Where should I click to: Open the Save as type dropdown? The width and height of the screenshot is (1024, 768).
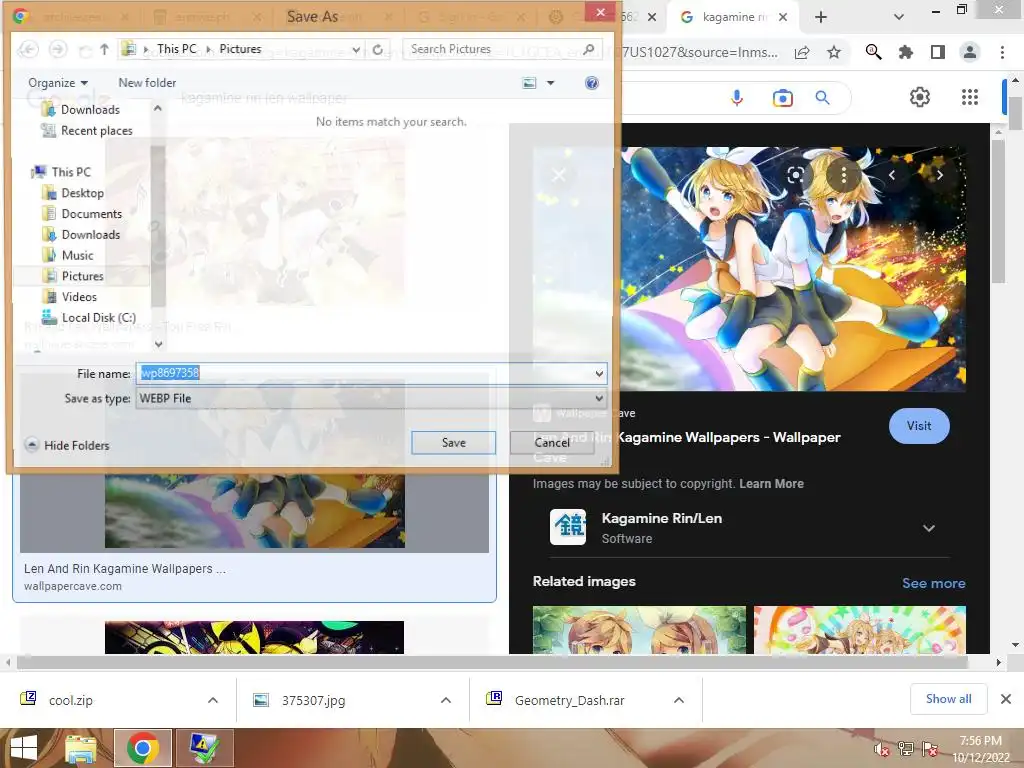point(372,398)
